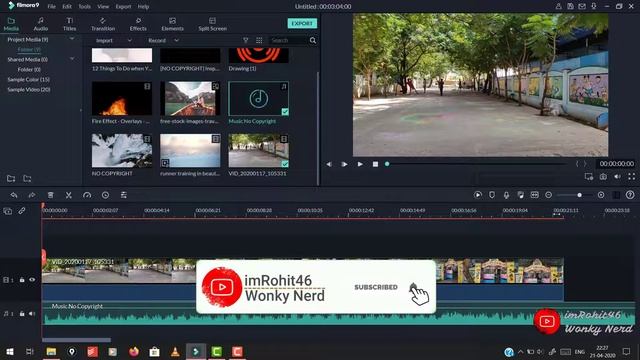This screenshot has width=640, height=360.
Task: Click the media search field
Action: coord(289,40)
